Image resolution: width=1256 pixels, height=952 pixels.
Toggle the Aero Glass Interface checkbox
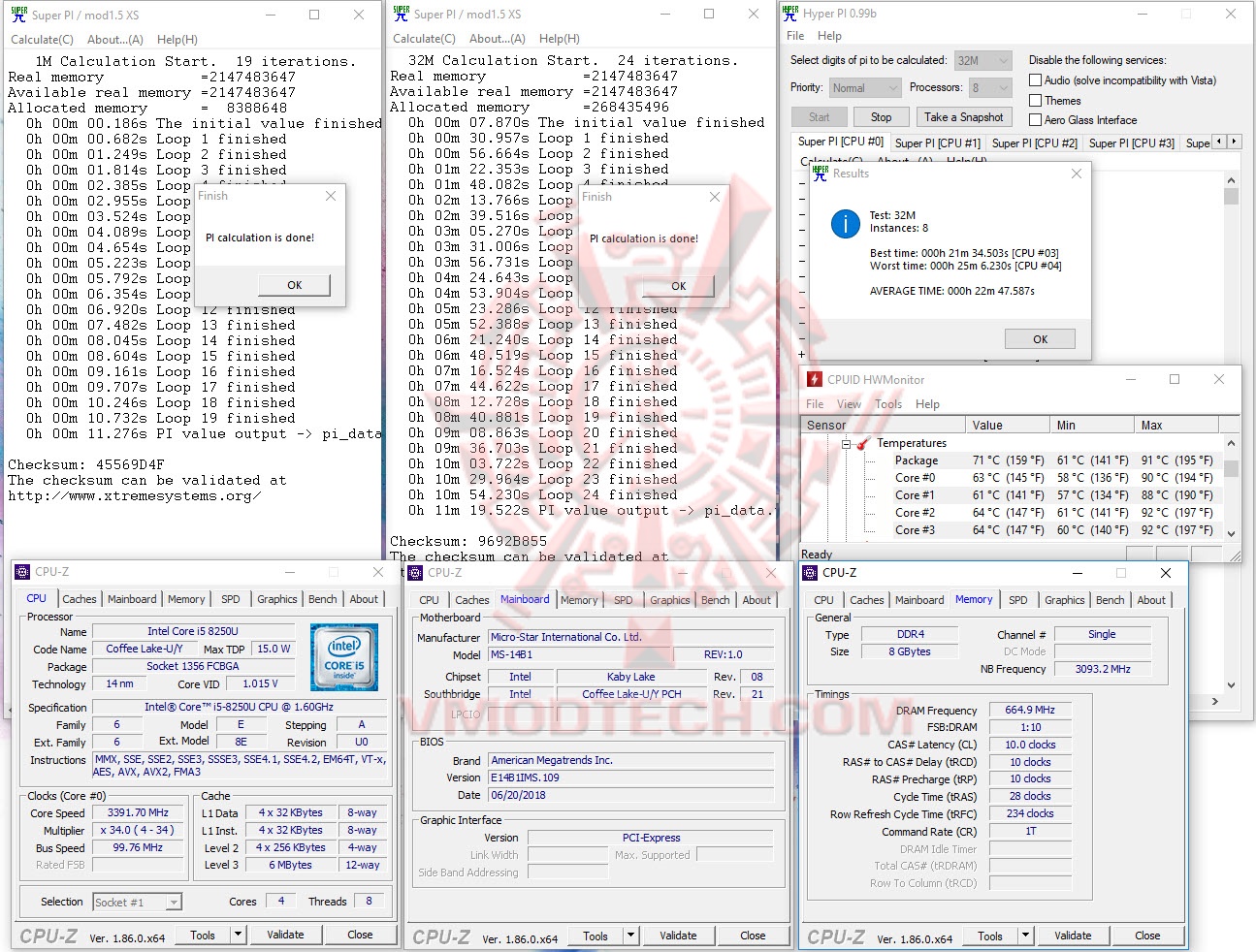[x=1036, y=120]
